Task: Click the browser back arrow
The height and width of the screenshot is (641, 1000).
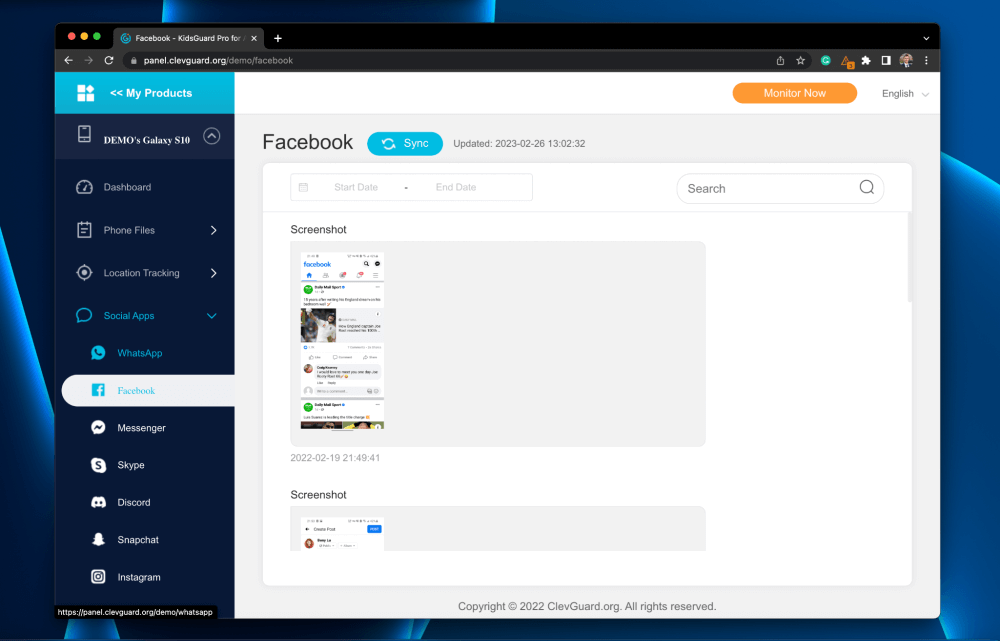Action: tap(69, 61)
